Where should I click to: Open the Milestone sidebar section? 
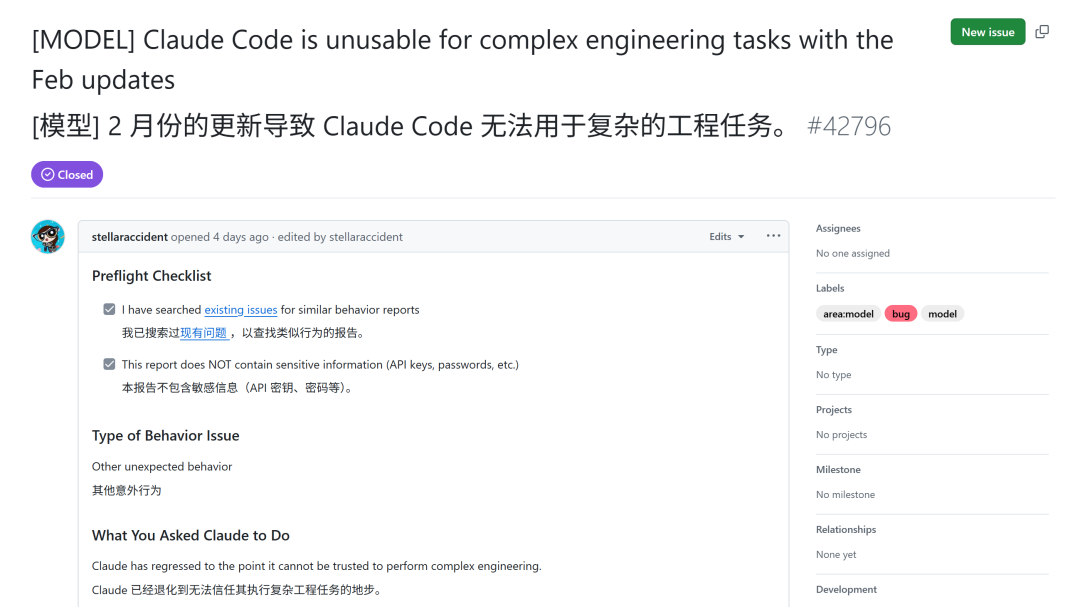click(838, 470)
